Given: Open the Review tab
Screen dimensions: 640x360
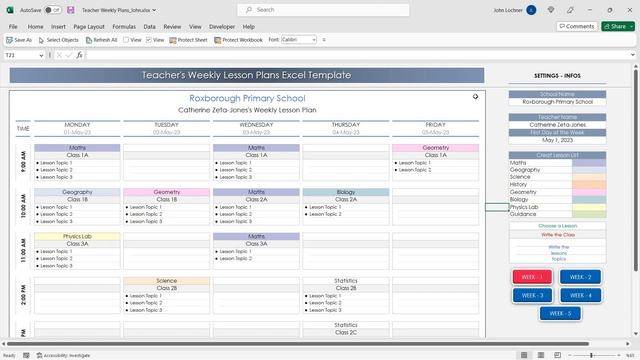Looking at the screenshot, I should tap(172, 27).
